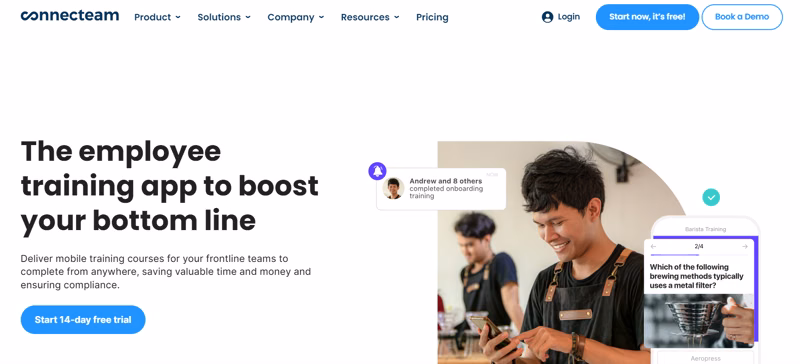Click the 2/4 quiz progress bar

coord(699,254)
